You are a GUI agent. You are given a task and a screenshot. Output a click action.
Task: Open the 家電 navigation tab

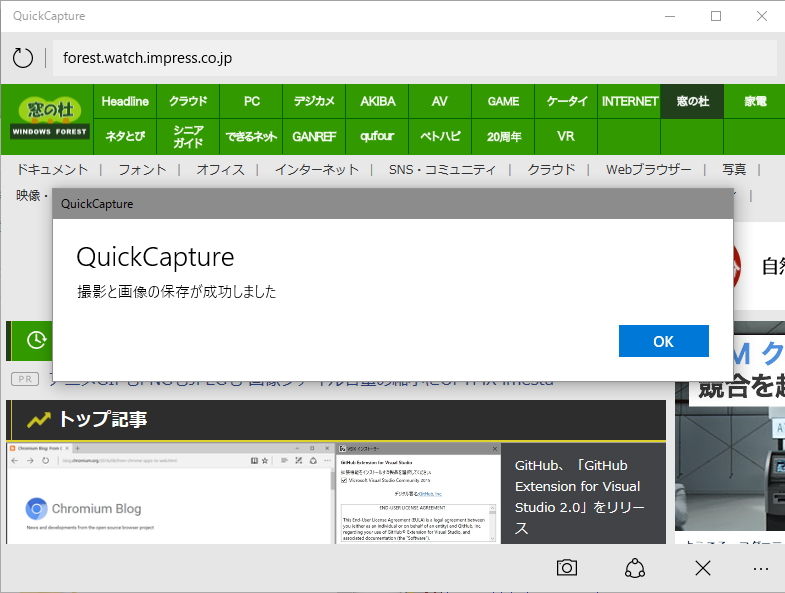pos(754,101)
